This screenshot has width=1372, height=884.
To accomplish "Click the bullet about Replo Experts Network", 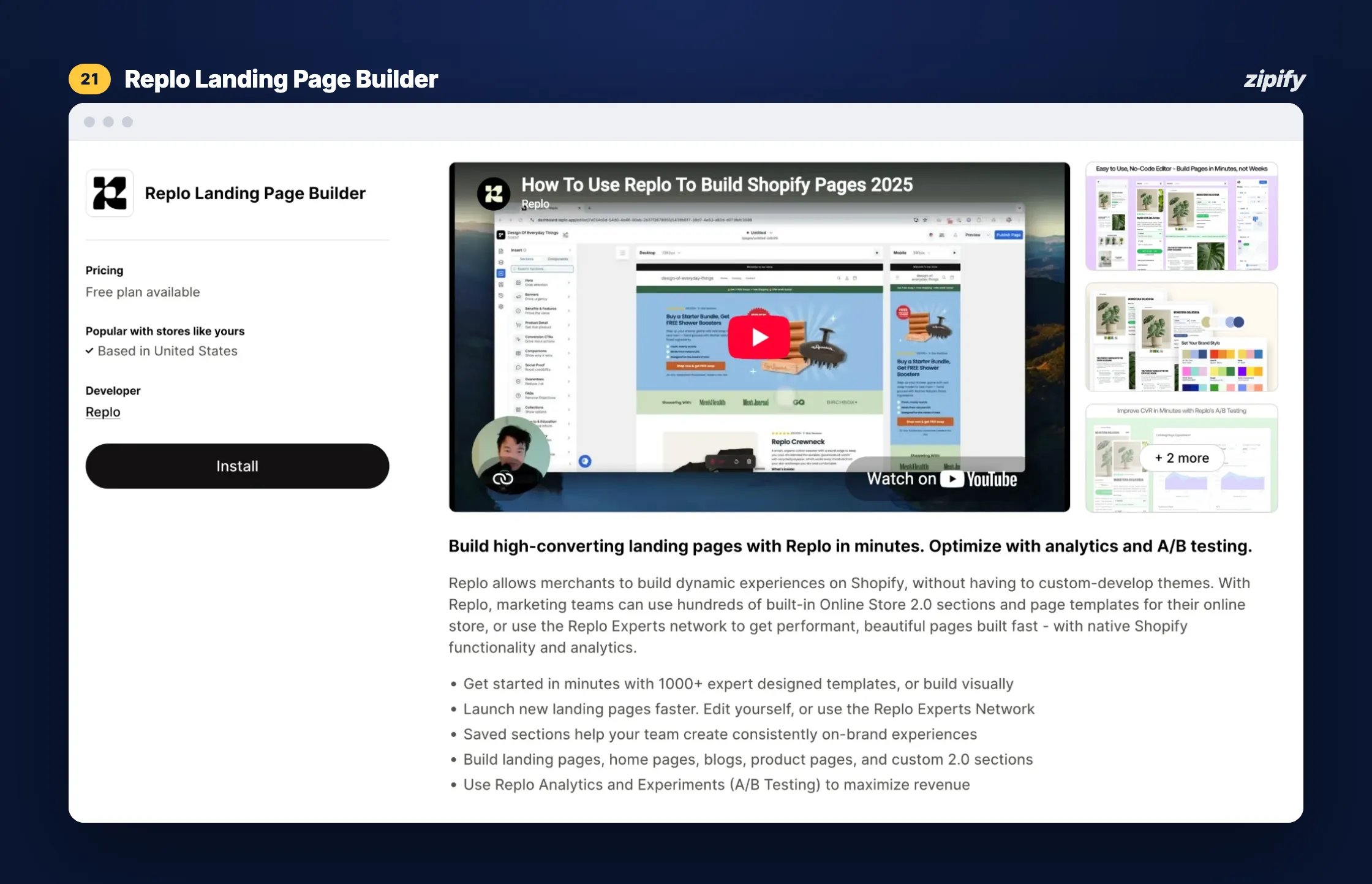I will click(x=748, y=709).
